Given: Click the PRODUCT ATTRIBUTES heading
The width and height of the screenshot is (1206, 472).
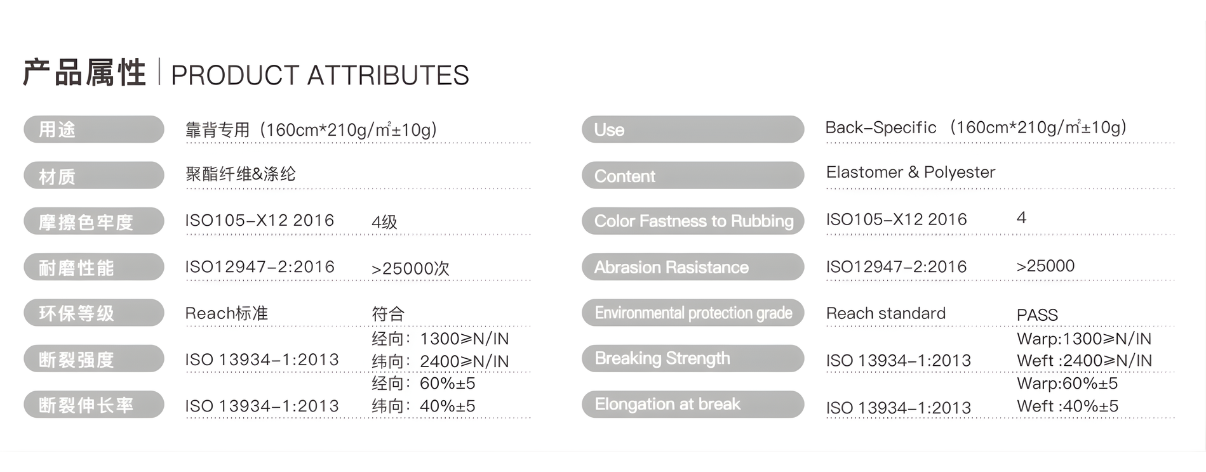Looking at the screenshot, I should [x=320, y=75].
